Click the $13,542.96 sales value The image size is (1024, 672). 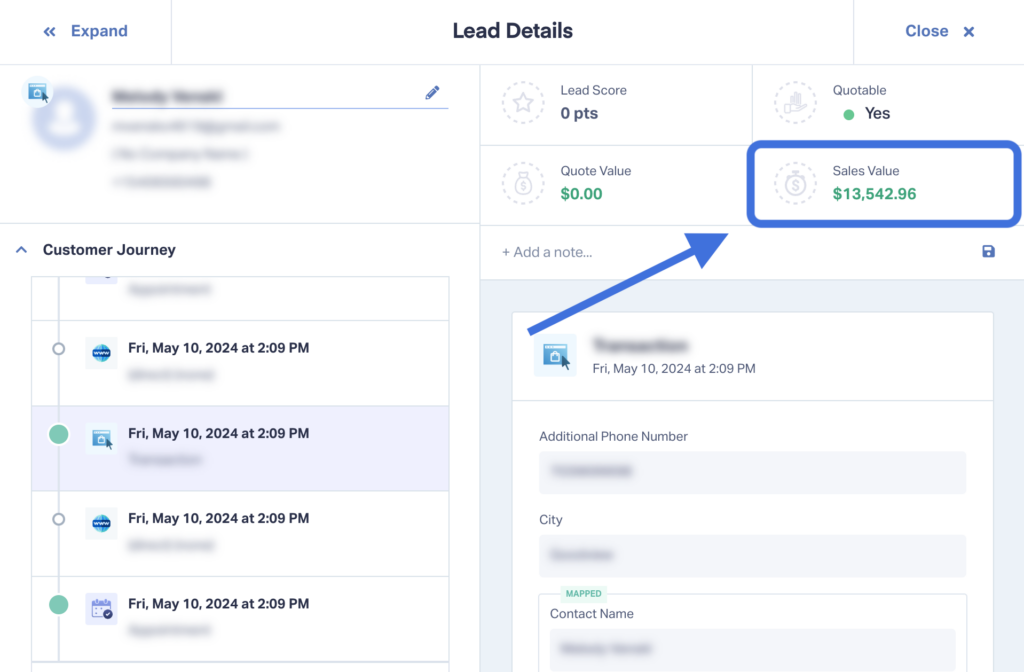point(874,194)
